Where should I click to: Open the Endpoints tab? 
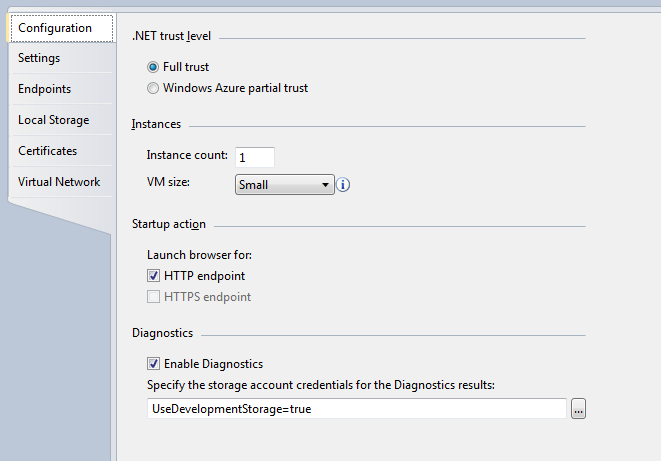point(44,89)
